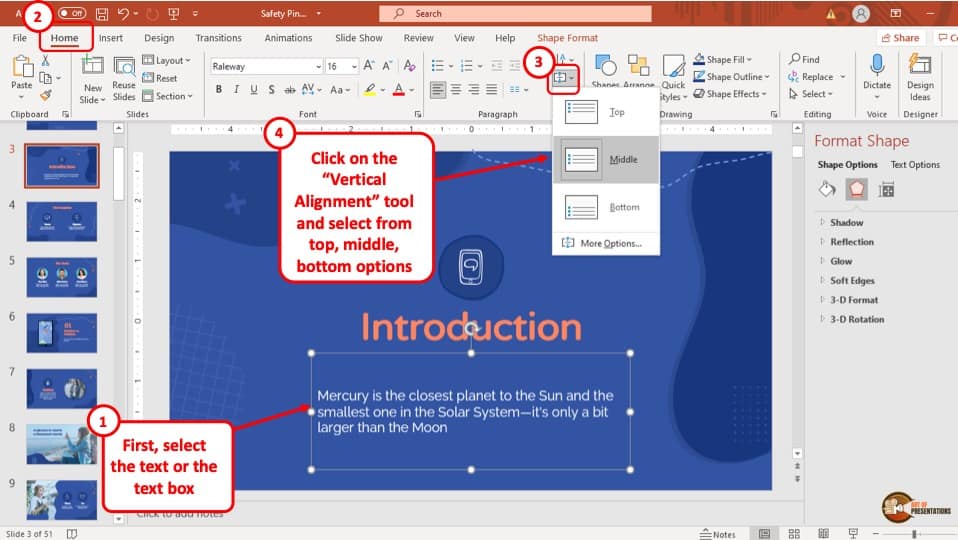Clear all formatting icon
Screen dimensions: 958x540
[409, 65]
